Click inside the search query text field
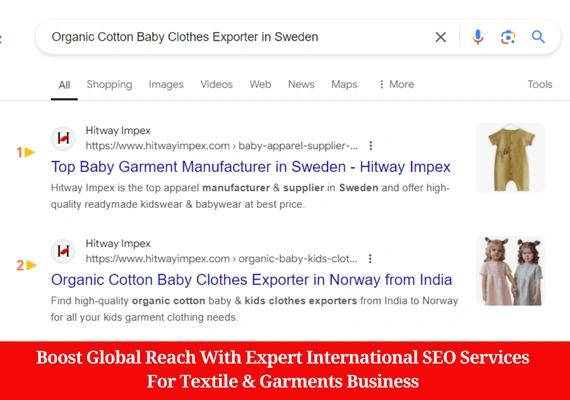The width and height of the screenshot is (570, 400). coord(233,37)
